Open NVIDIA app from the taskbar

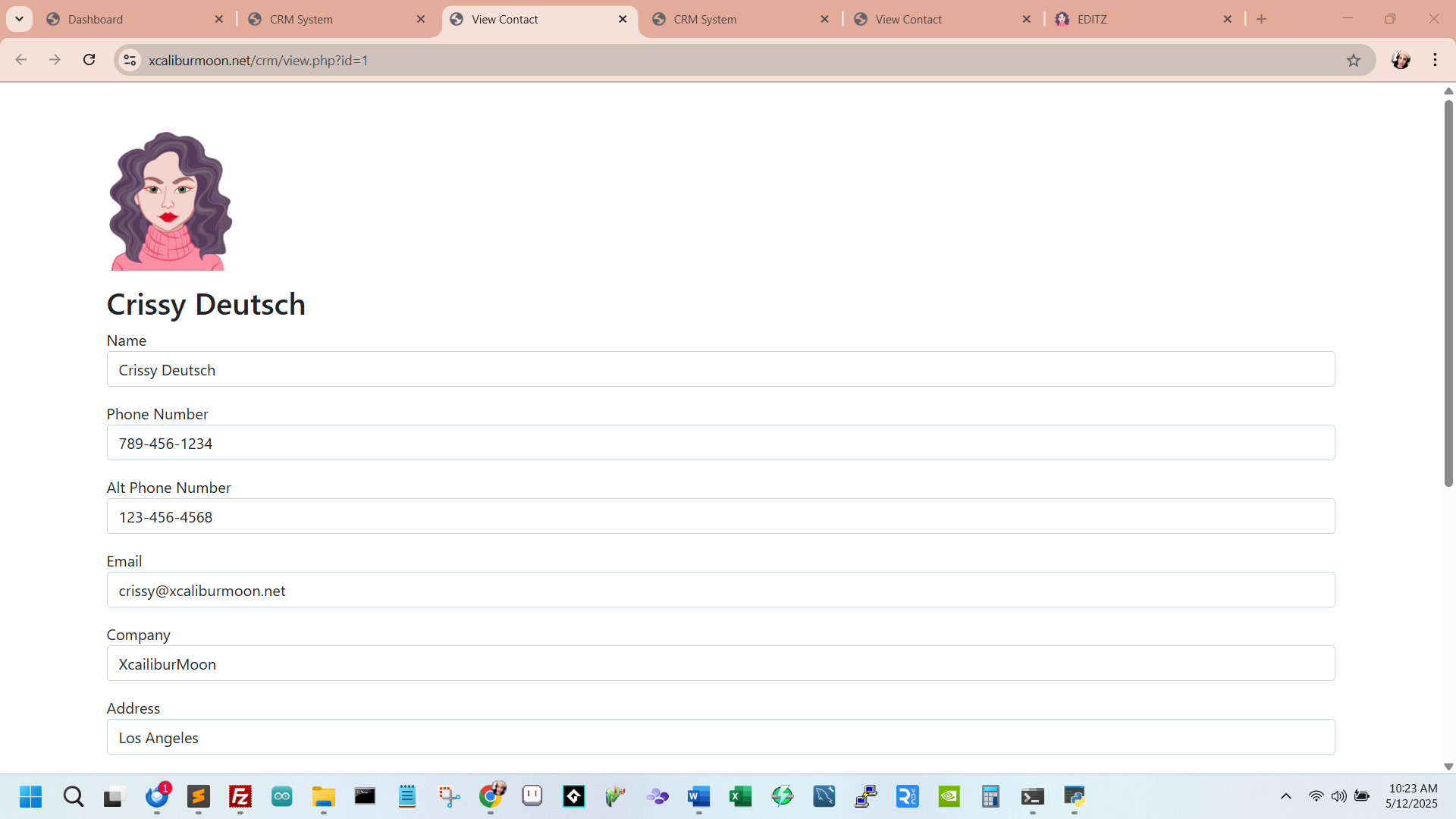click(949, 796)
